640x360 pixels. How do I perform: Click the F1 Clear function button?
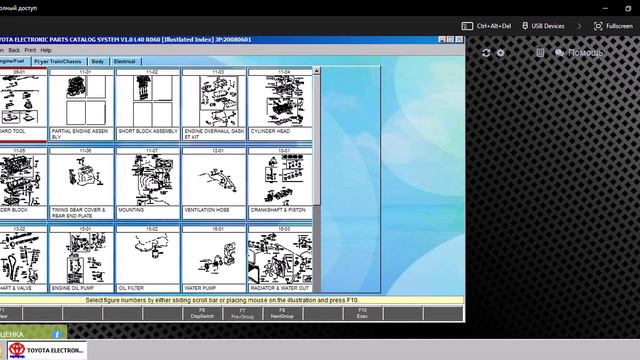[x=10, y=313]
